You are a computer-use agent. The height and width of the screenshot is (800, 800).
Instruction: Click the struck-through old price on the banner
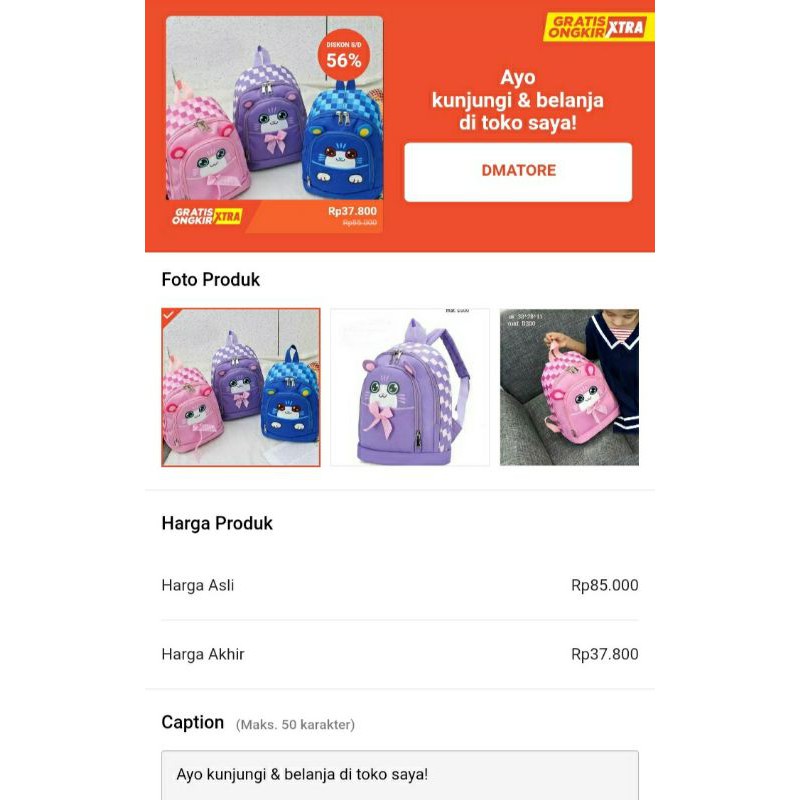[360, 223]
